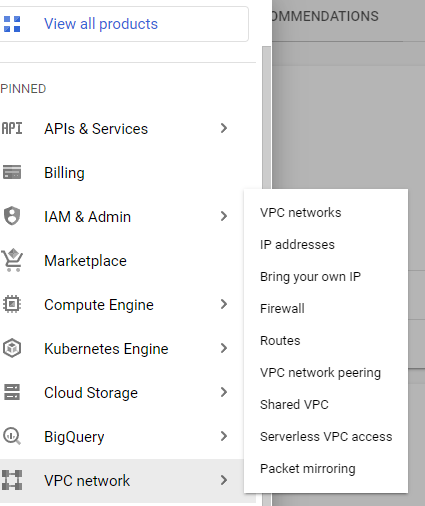This screenshot has height=506, width=425.
Task: Open Compute Engine label
Action: [x=99, y=305]
